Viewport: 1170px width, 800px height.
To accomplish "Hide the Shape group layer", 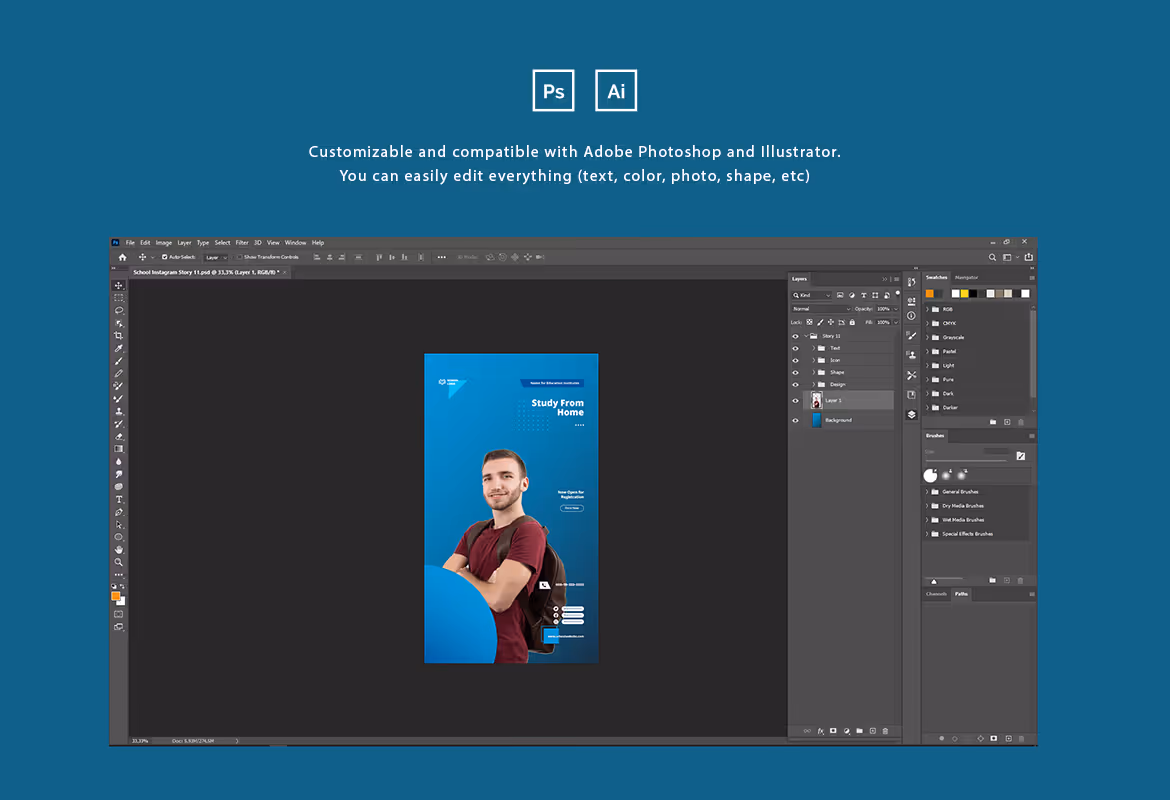I will [795, 372].
